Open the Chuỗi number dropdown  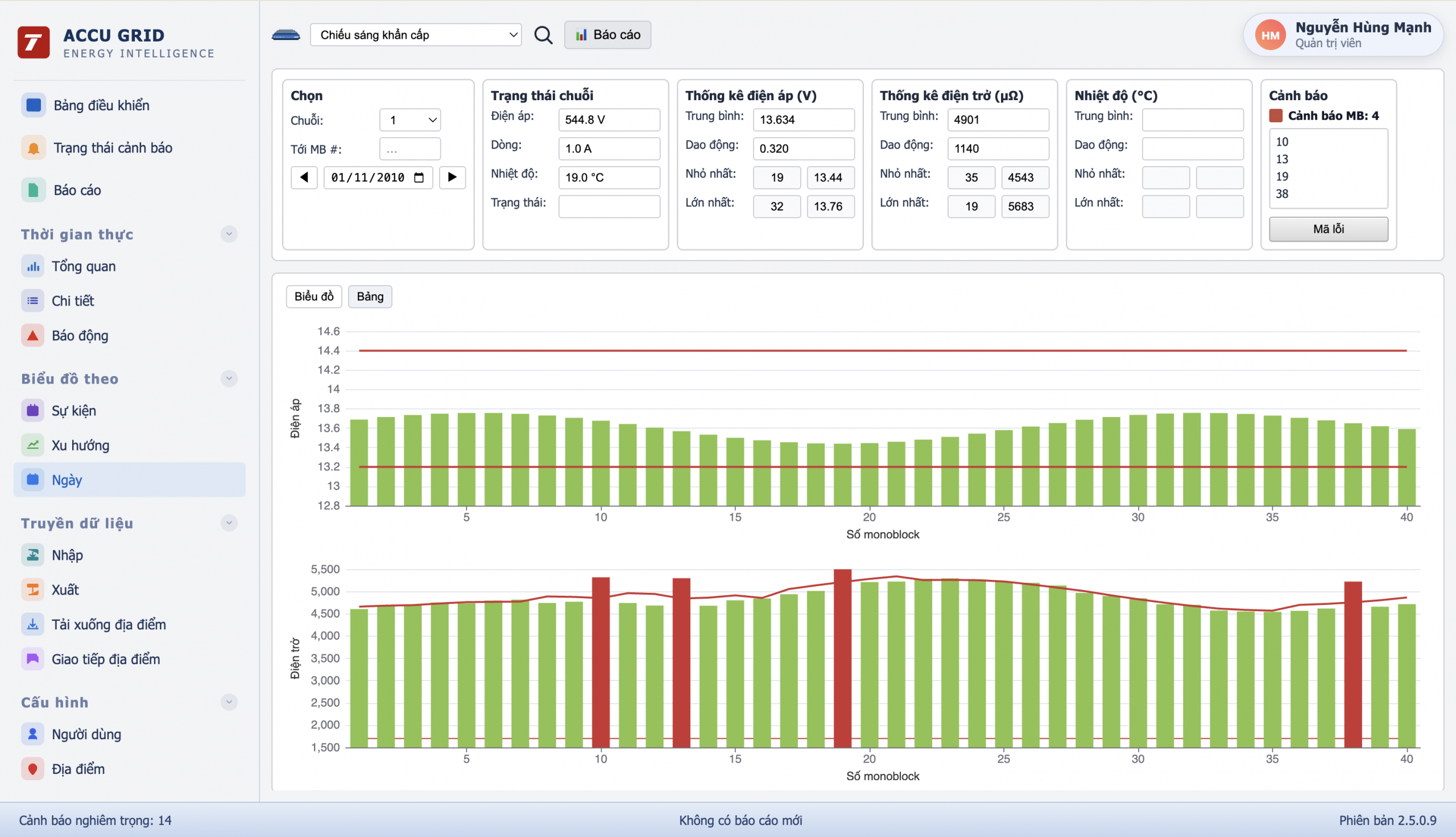(x=409, y=120)
